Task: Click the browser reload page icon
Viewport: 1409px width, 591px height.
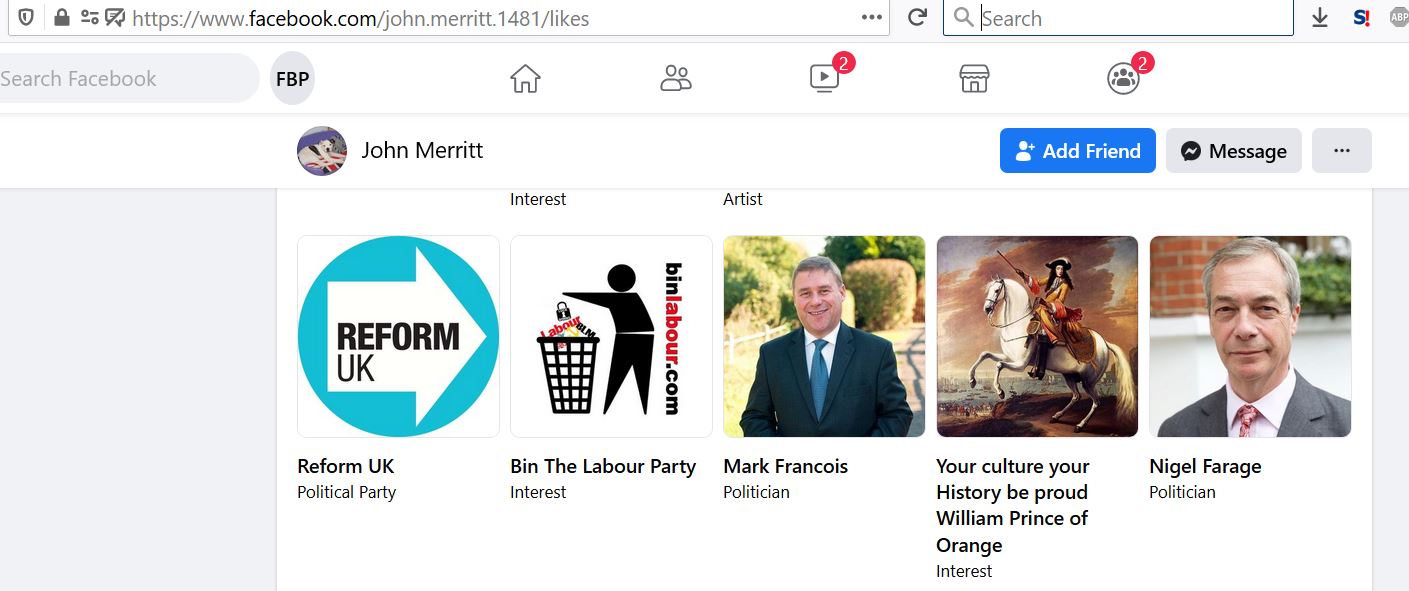Action: tap(916, 18)
